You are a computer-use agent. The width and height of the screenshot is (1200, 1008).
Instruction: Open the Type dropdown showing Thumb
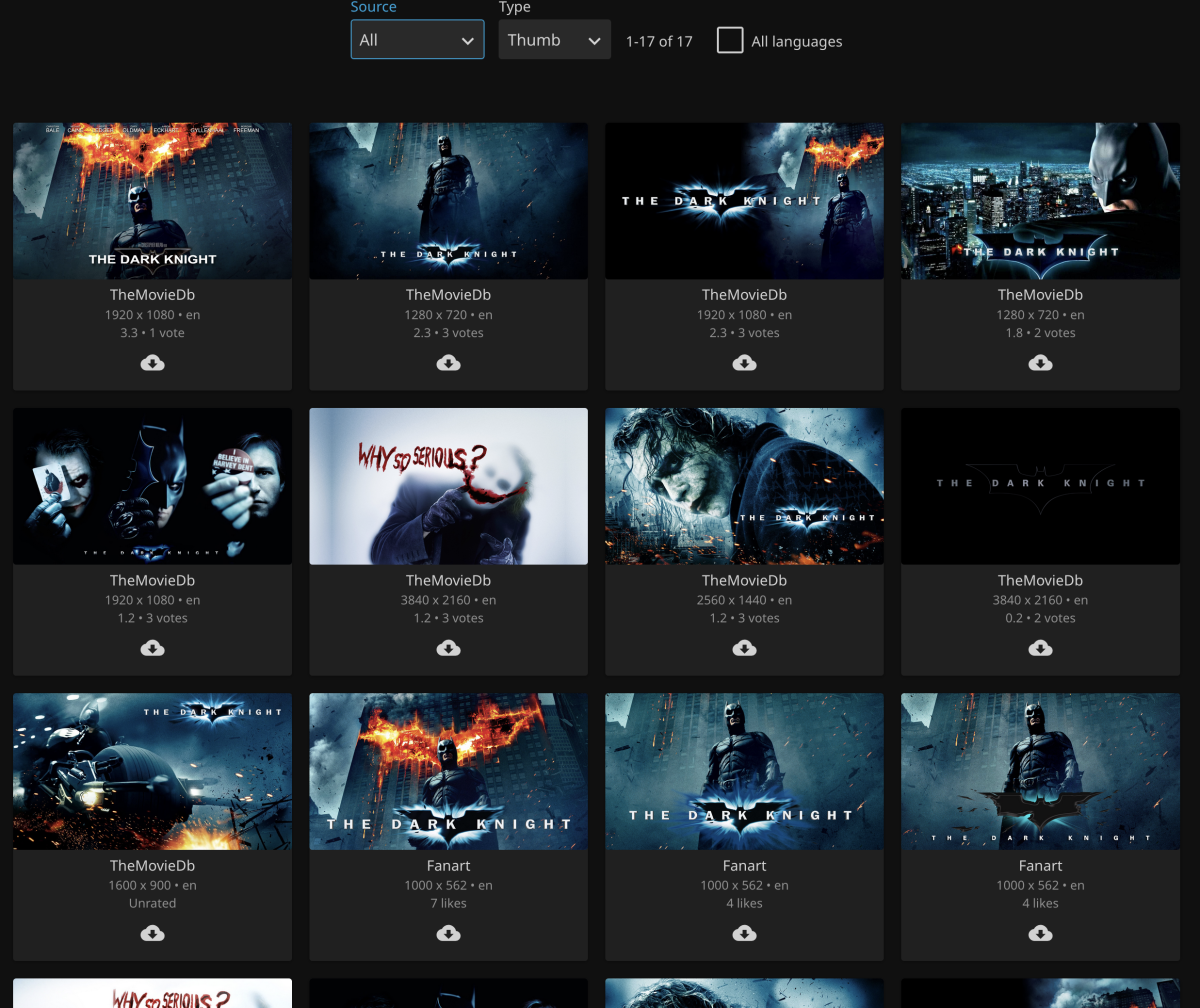[x=554, y=39]
